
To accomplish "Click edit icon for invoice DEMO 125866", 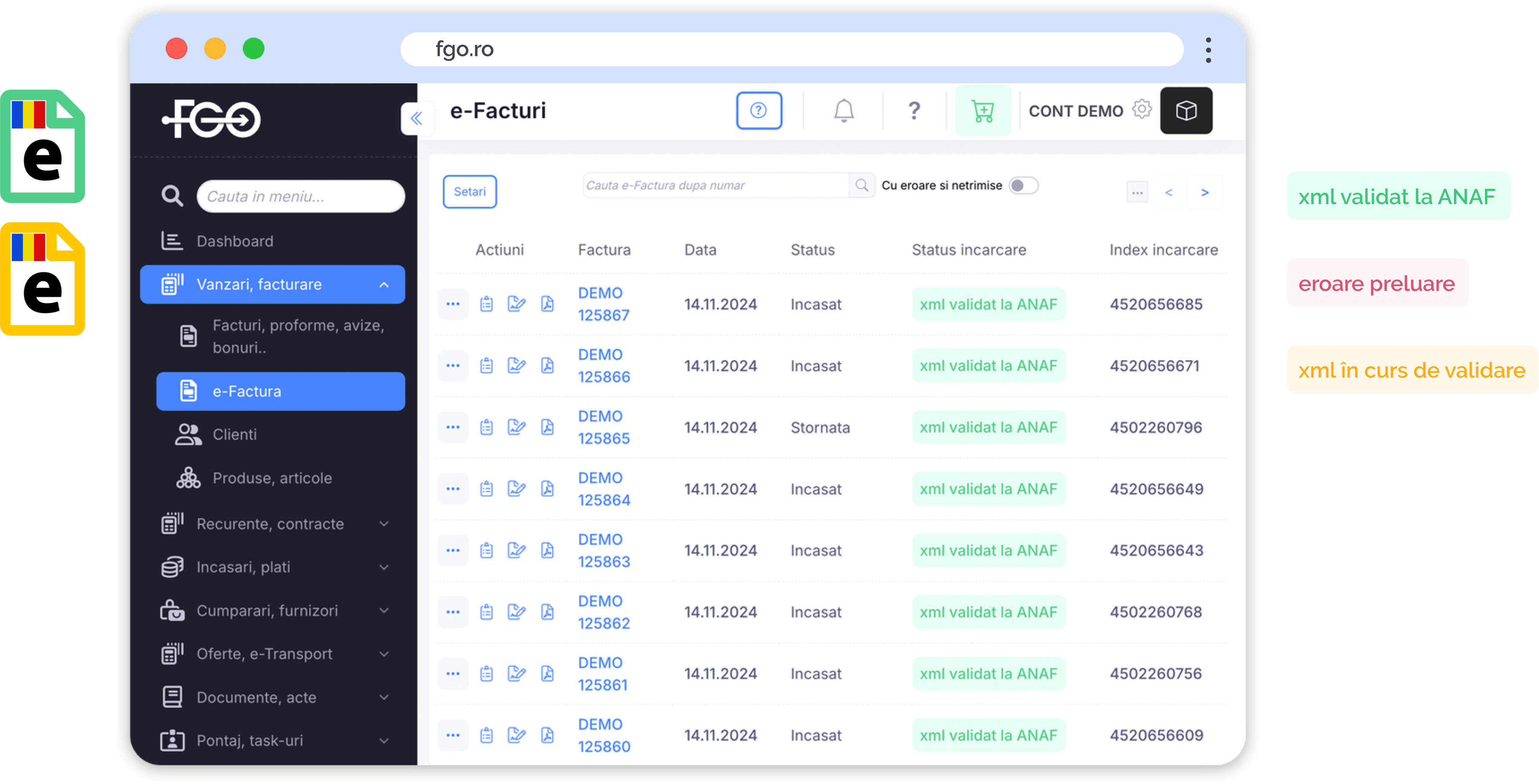I will 516,366.
